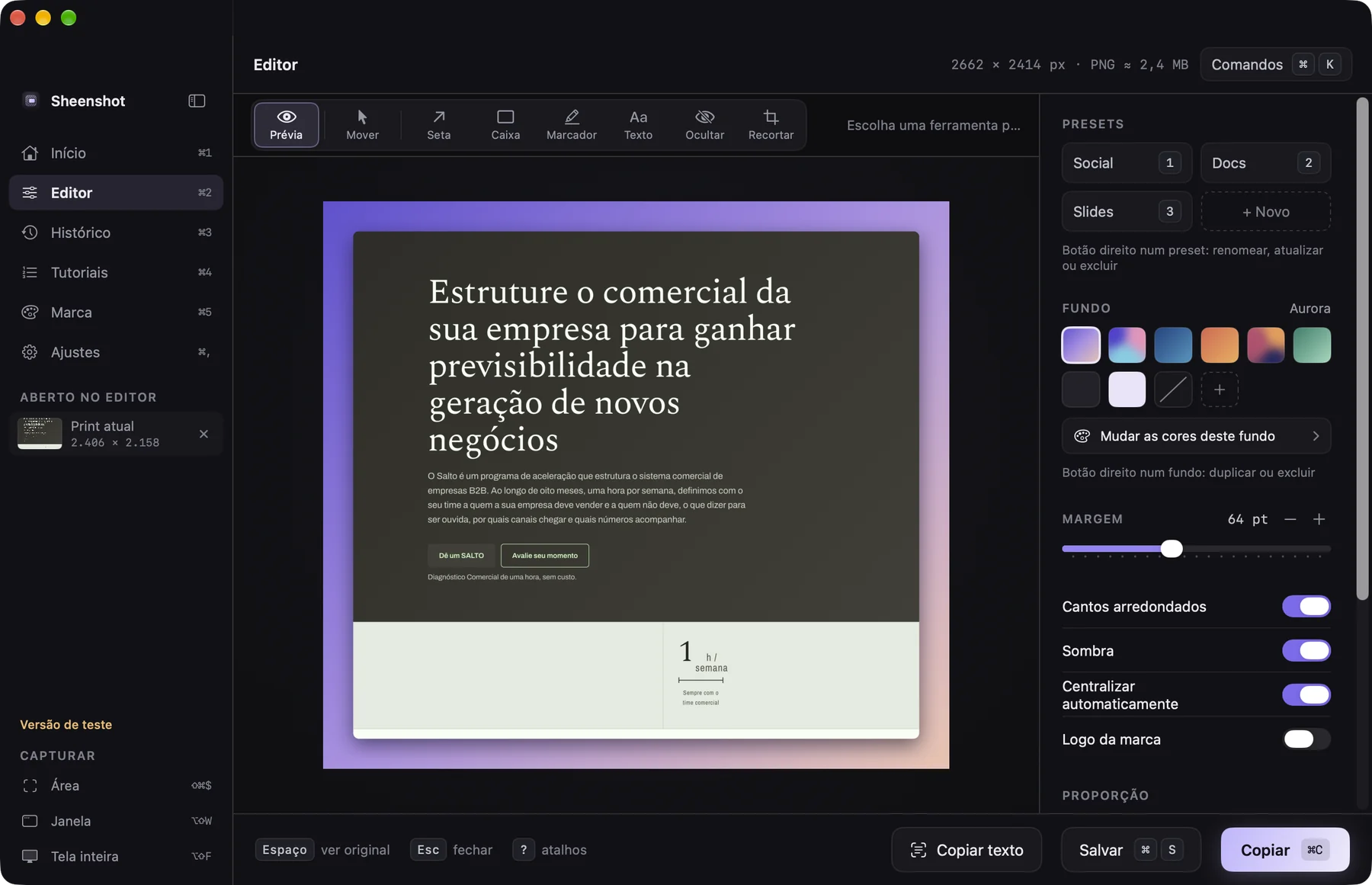This screenshot has height=885, width=1372.
Task: Apply the Social preset
Action: pos(1127,162)
